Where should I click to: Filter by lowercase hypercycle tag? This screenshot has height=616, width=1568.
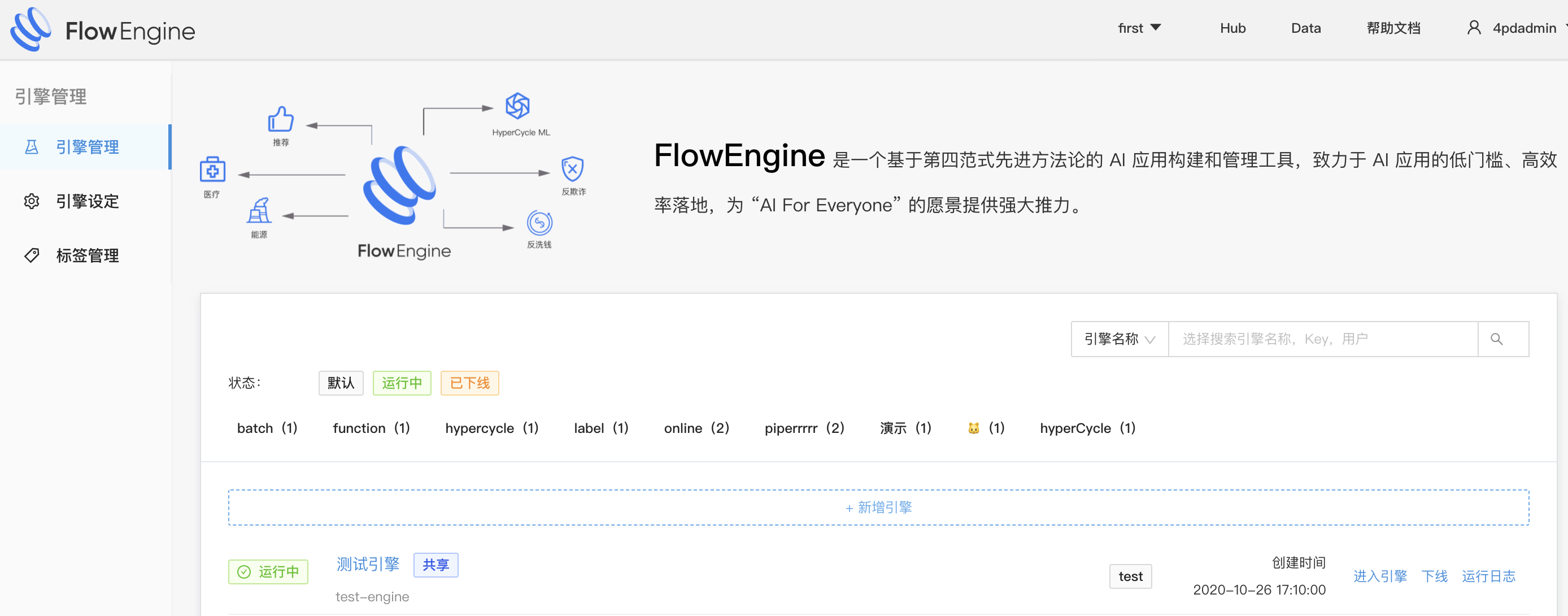[492, 428]
